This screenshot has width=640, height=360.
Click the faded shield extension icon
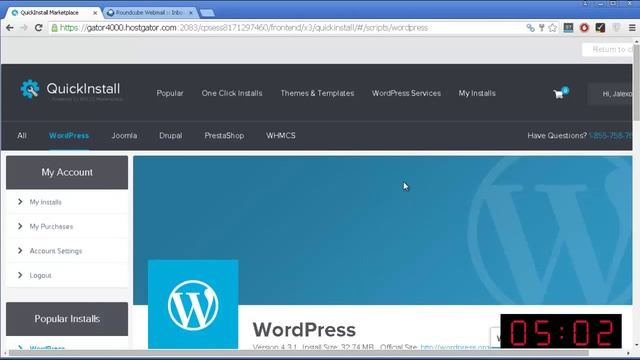coord(616,28)
